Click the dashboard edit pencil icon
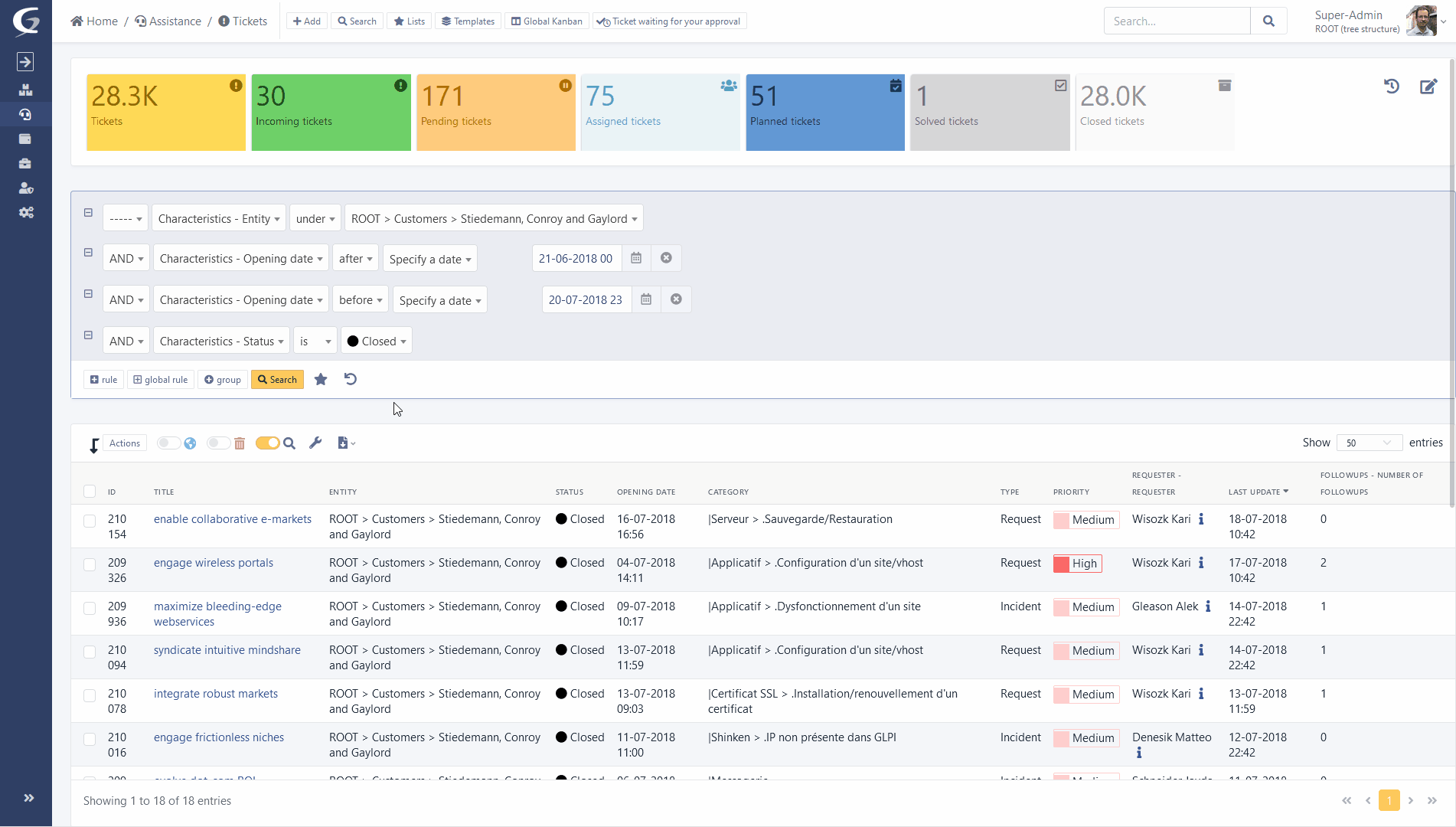The width and height of the screenshot is (1456, 827). [x=1428, y=87]
